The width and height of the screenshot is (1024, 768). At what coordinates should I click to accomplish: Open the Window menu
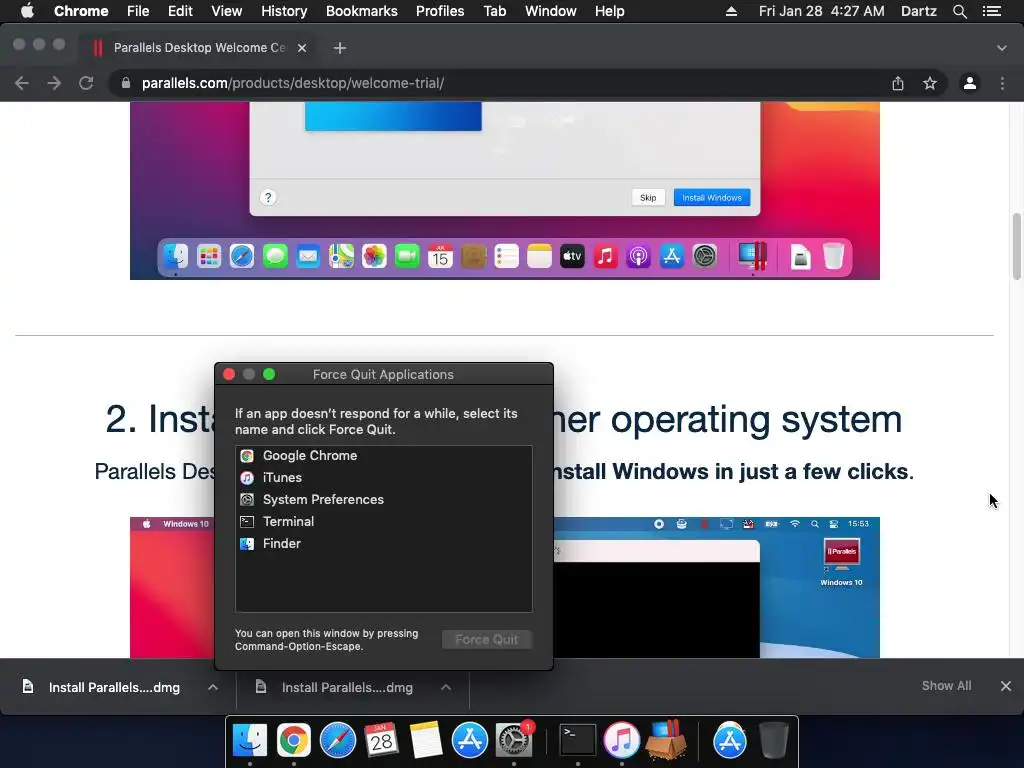pos(551,11)
